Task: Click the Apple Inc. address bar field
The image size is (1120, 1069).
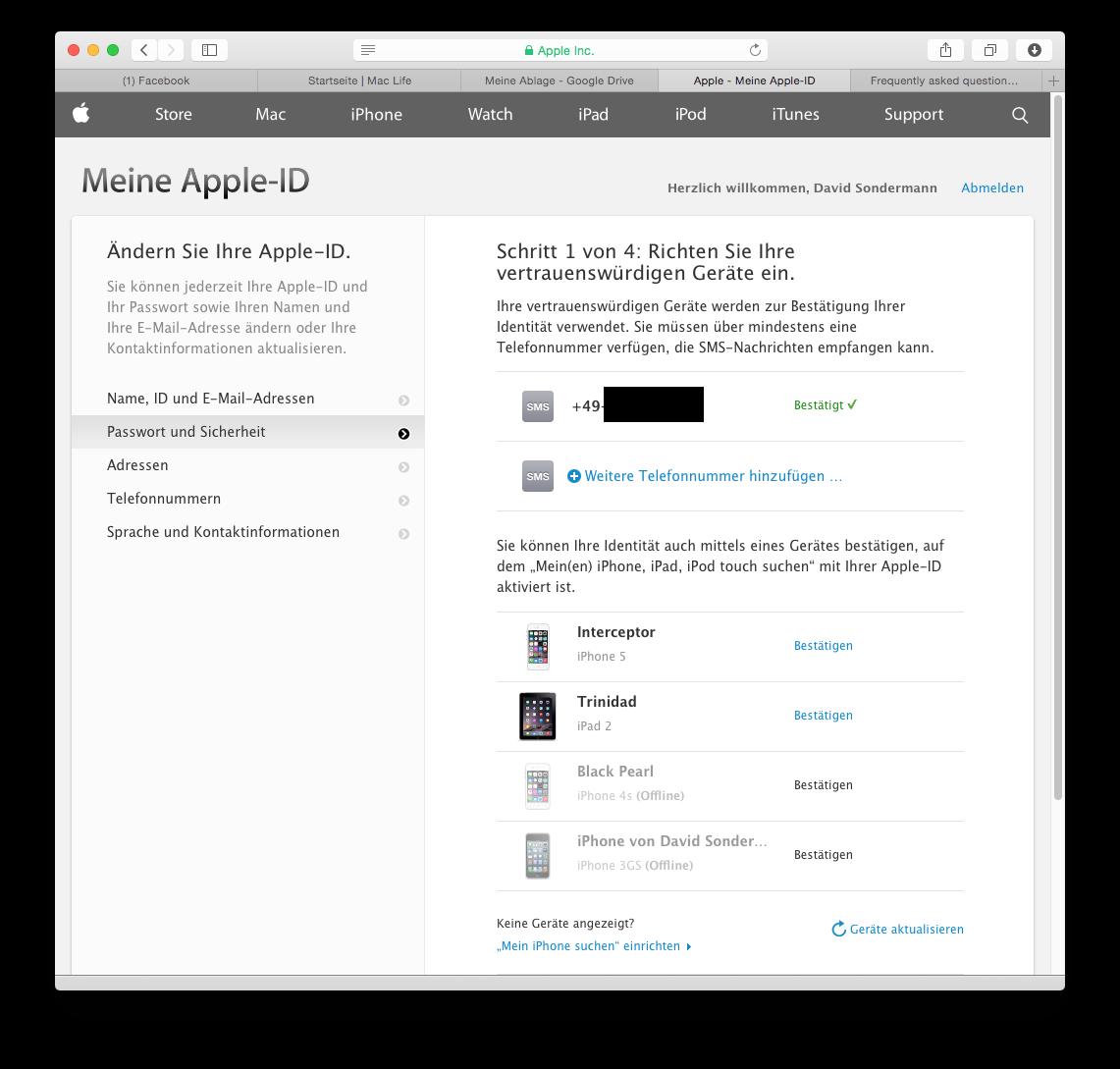Action: [560, 50]
